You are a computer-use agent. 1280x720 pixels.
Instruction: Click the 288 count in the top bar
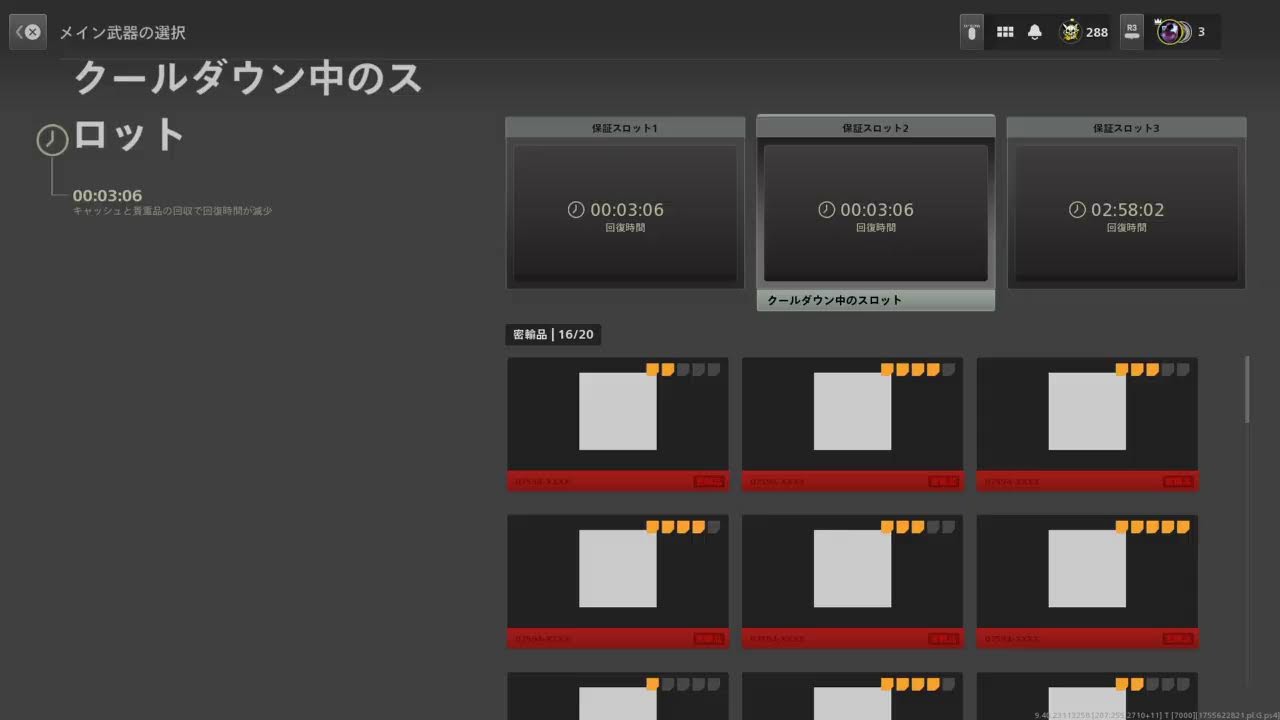point(1097,32)
